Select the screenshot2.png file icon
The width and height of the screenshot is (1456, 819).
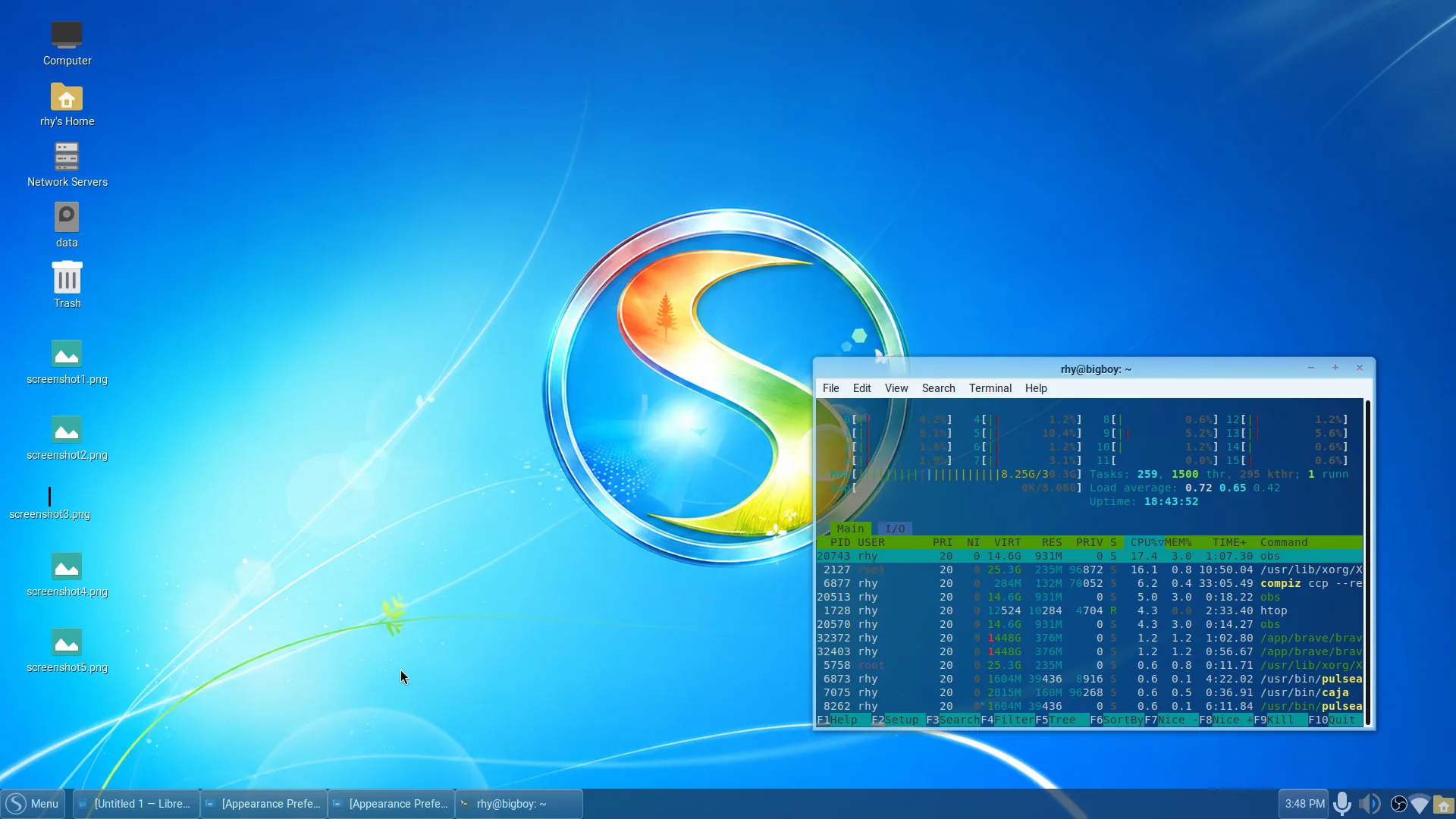67,429
